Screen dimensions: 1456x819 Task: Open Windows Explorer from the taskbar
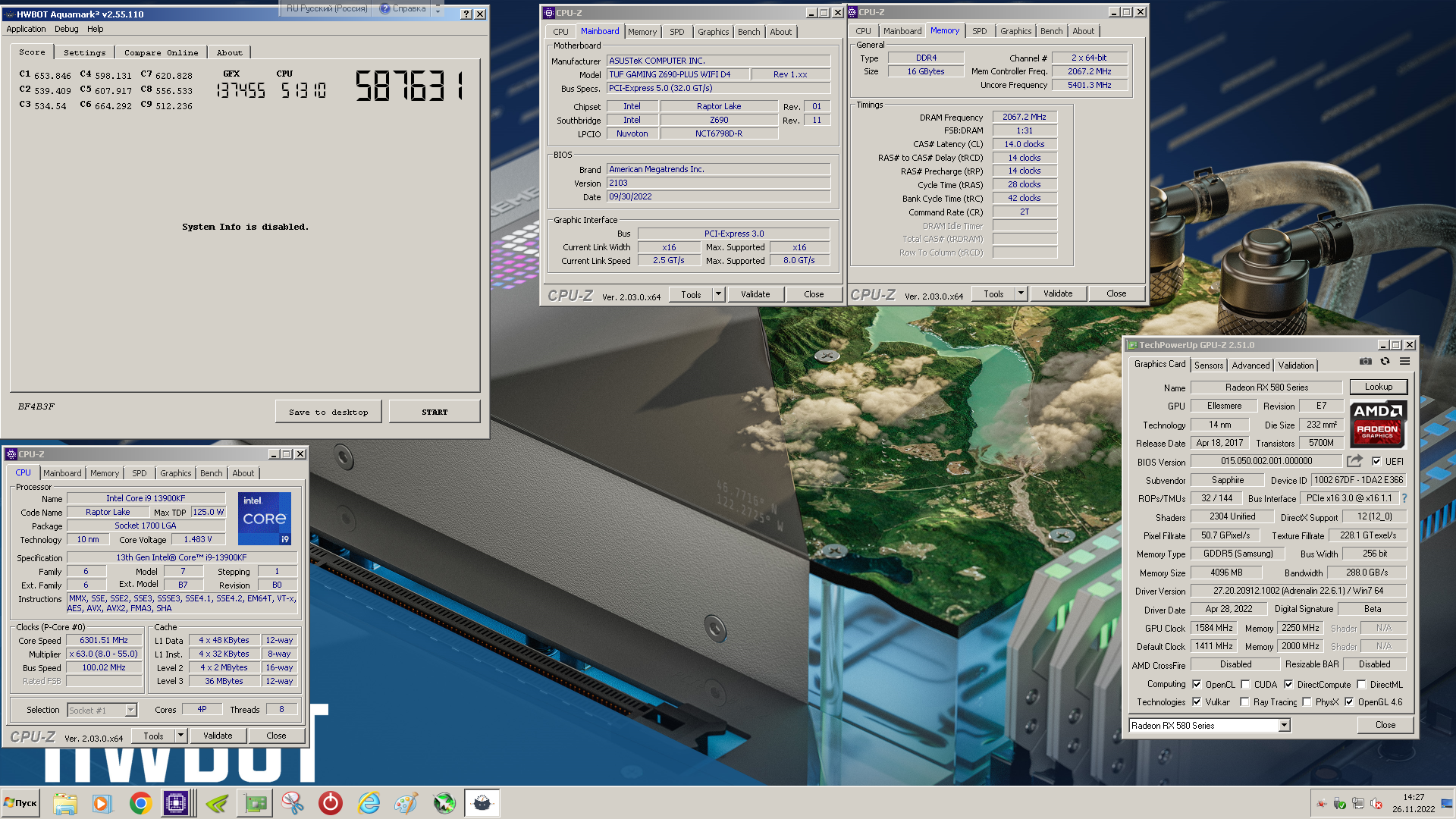pyautogui.click(x=65, y=803)
